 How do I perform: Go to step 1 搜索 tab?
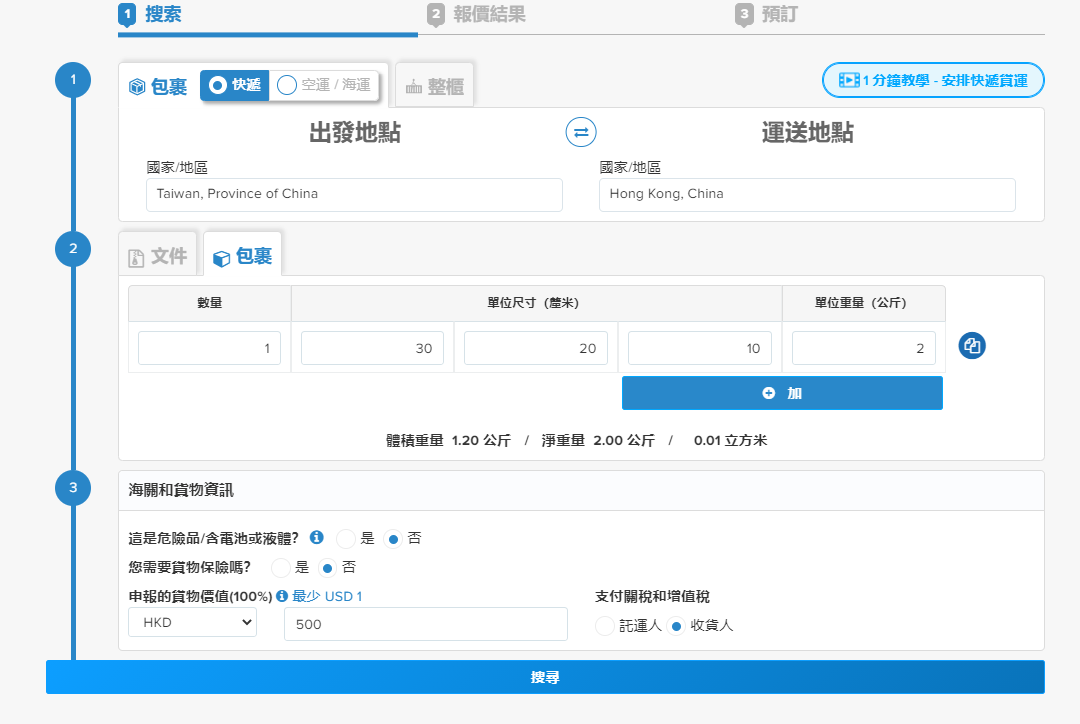[149, 14]
